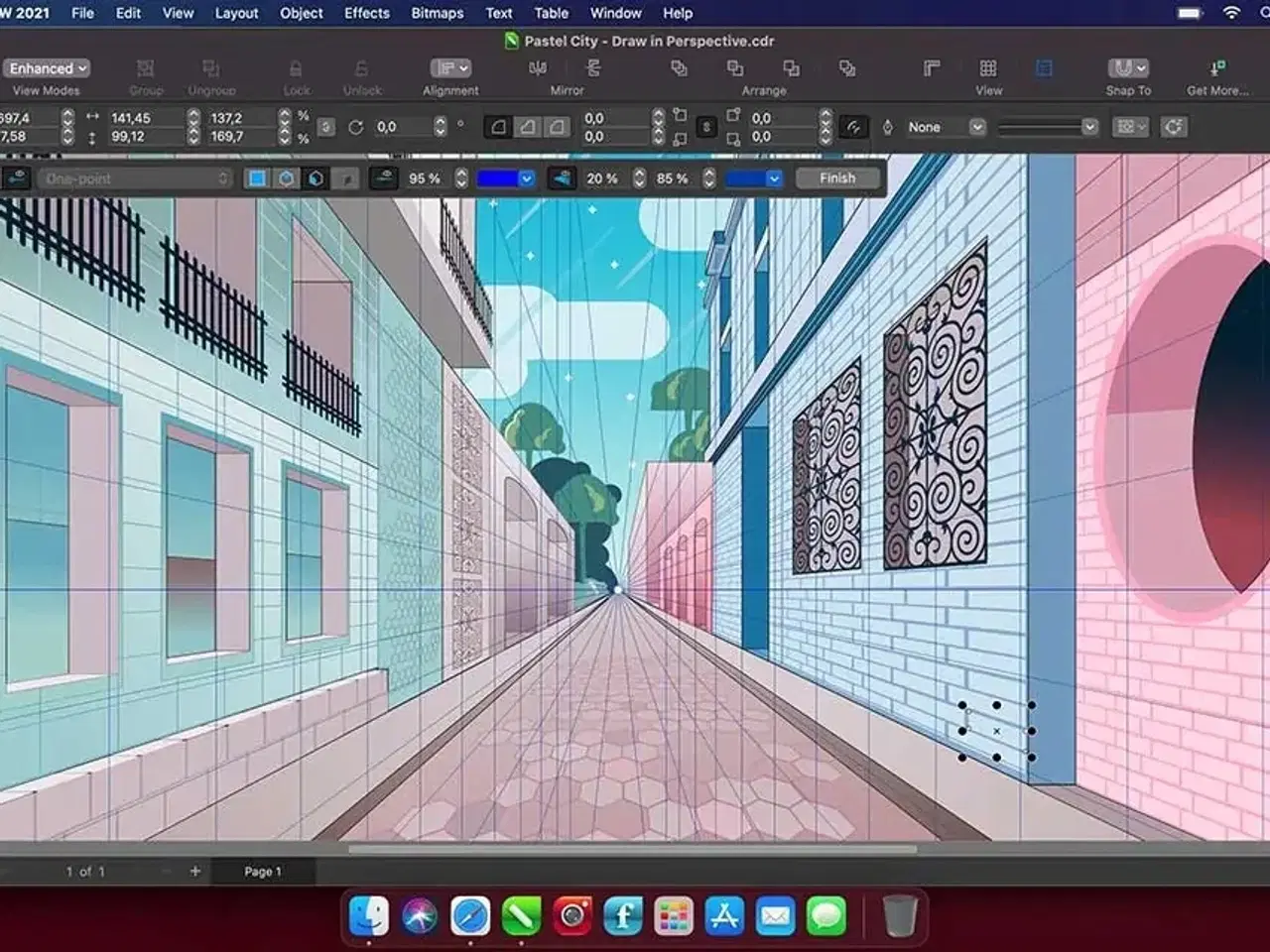1270x952 pixels.
Task: Open the Effects menu
Action: [x=366, y=13]
